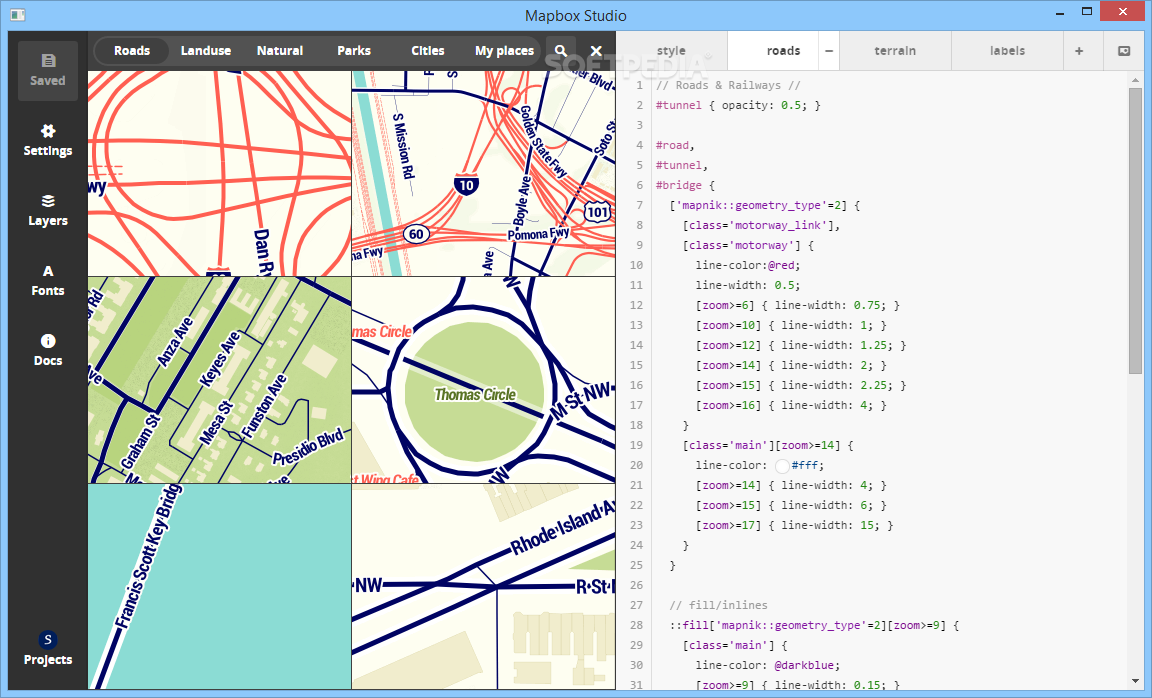This screenshot has width=1152, height=698.
Task: Click the scrollbar up arrow
Action: tap(1135, 80)
